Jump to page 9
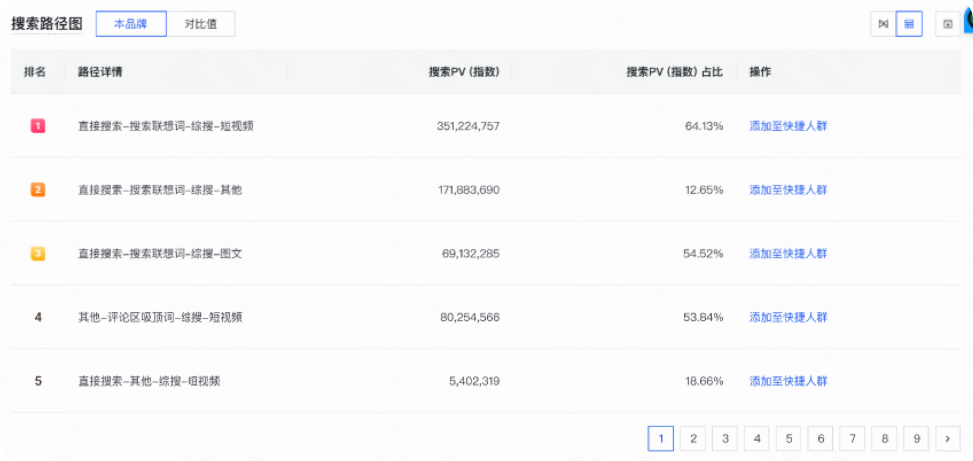This screenshot has height=461, width=973. [915, 438]
